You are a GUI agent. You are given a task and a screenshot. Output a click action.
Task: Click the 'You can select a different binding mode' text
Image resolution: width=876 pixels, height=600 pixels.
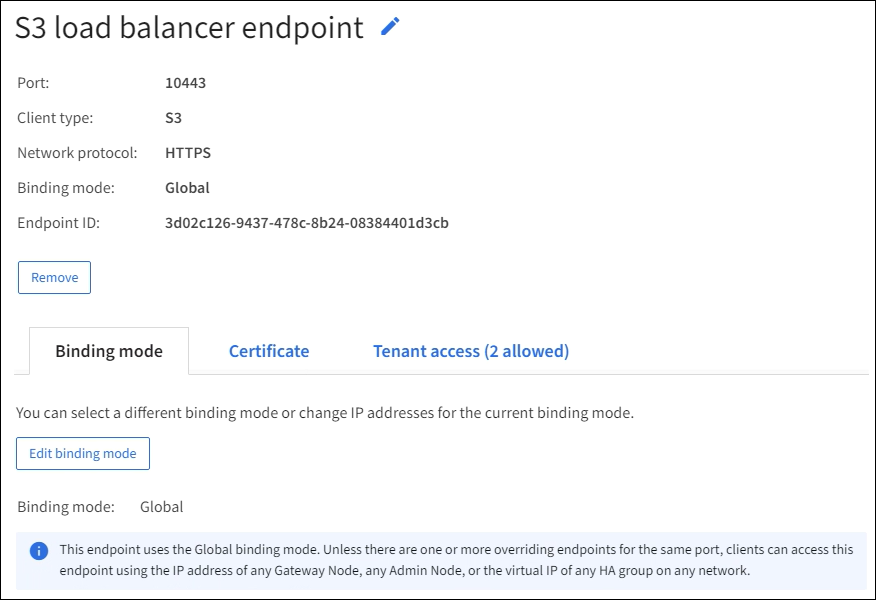coord(325,412)
